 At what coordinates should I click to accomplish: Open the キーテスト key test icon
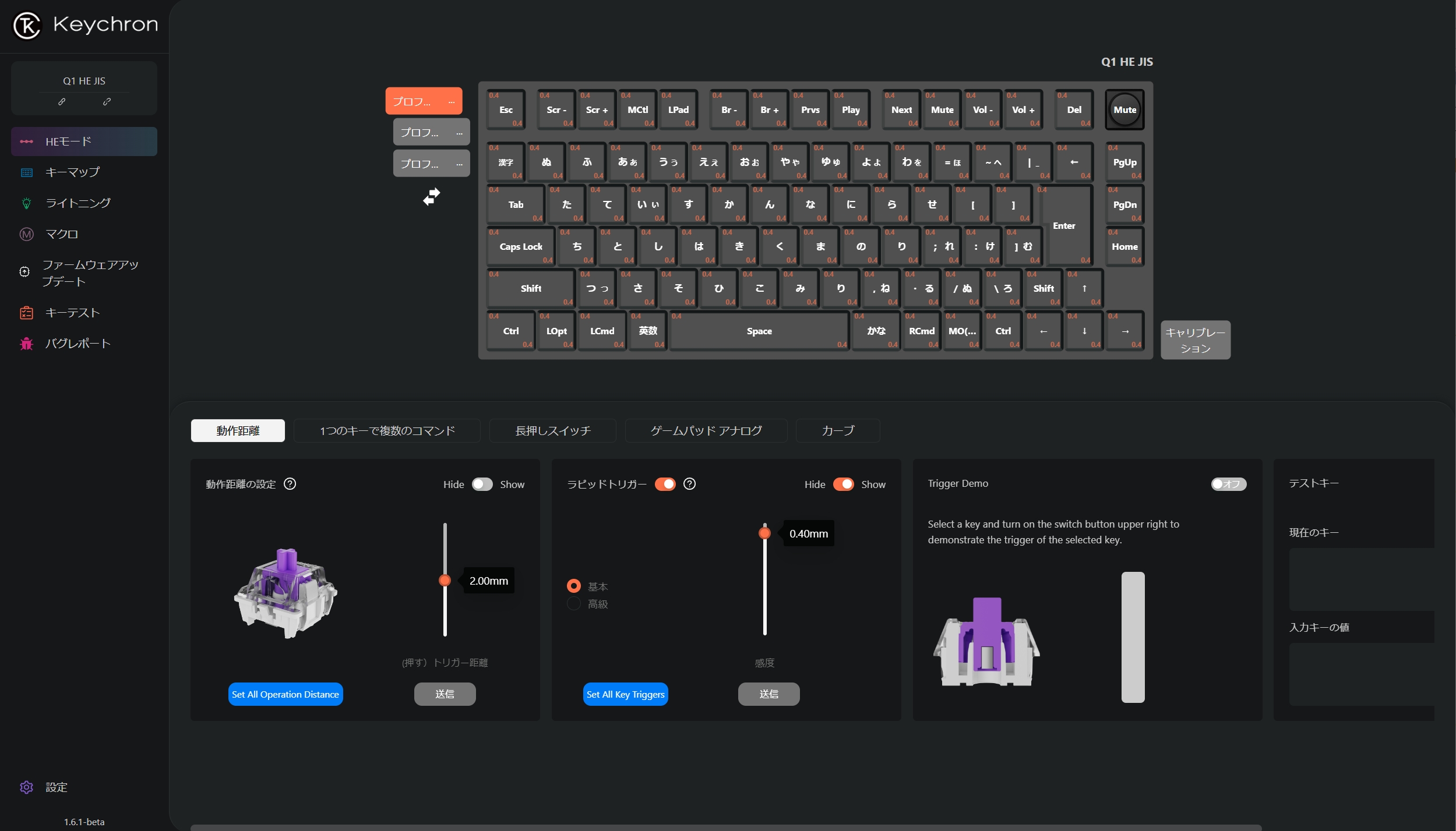(x=26, y=313)
